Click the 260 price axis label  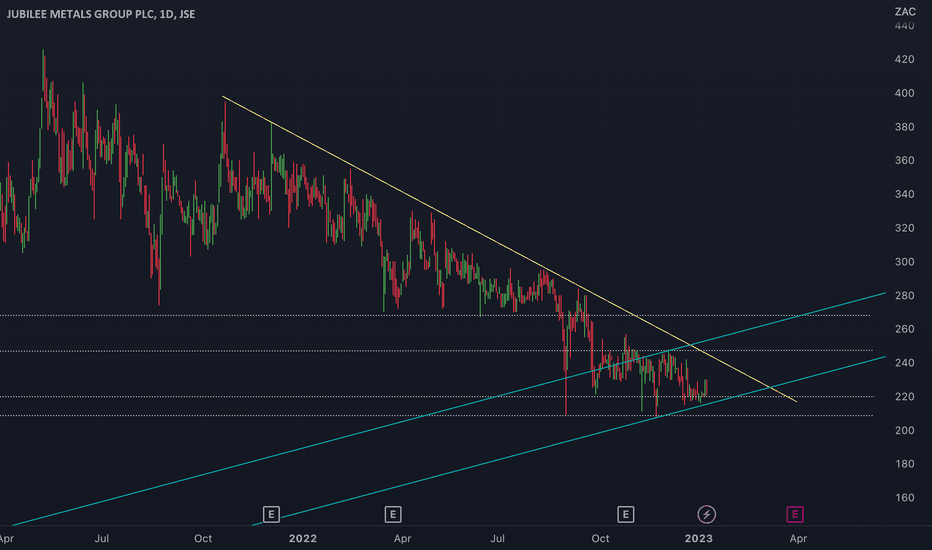pos(904,329)
